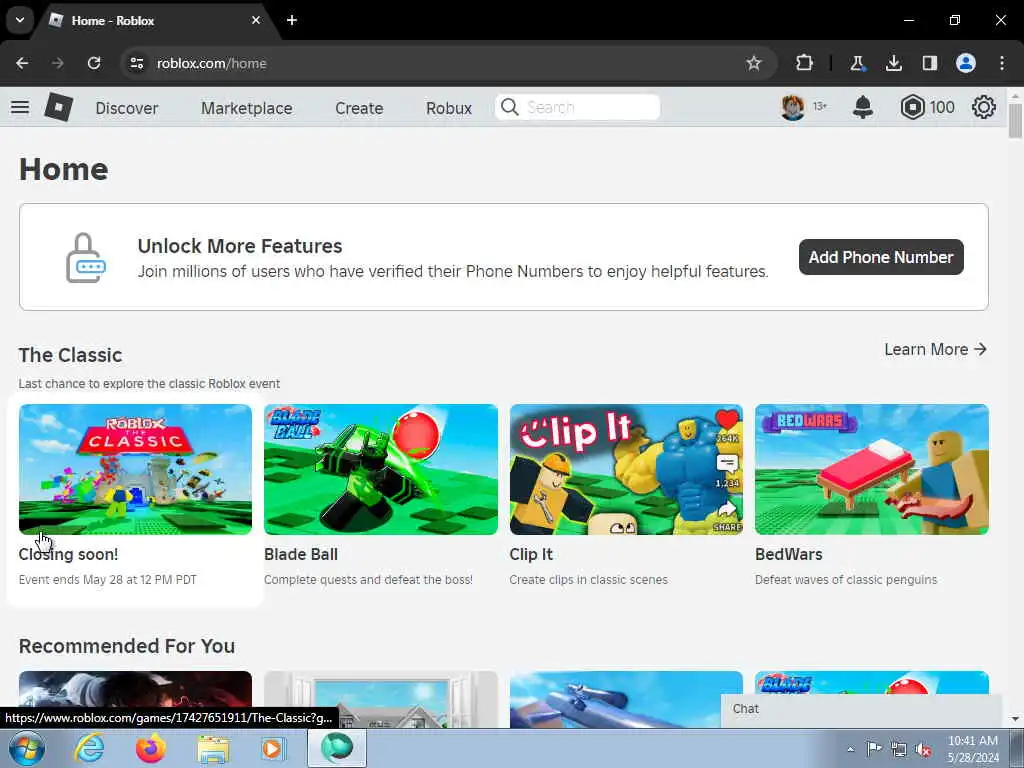The height and width of the screenshot is (768, 1024).
Task: Open the Marketplace page
Action: (x=247, y=108)
